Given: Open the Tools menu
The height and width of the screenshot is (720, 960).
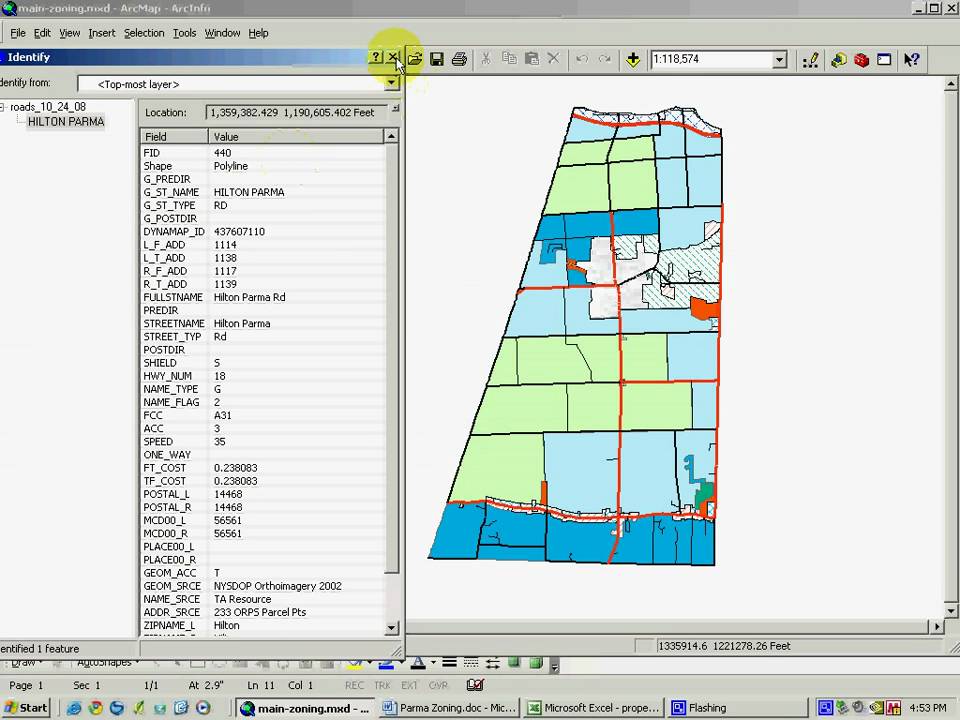Looking at the screenshot, I should click(184, 33).
